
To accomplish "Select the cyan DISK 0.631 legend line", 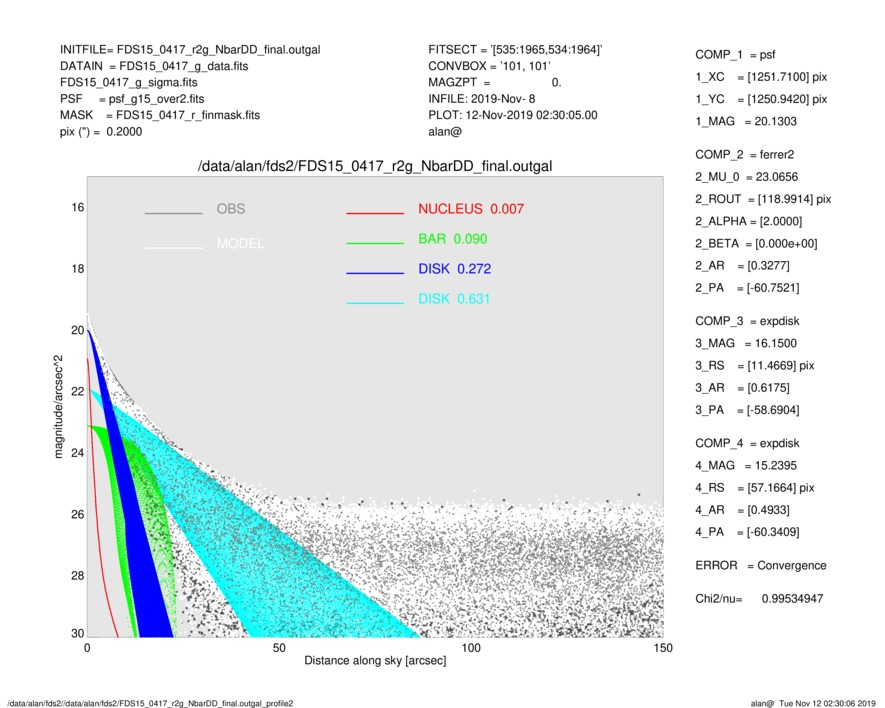I will point(375,303).
